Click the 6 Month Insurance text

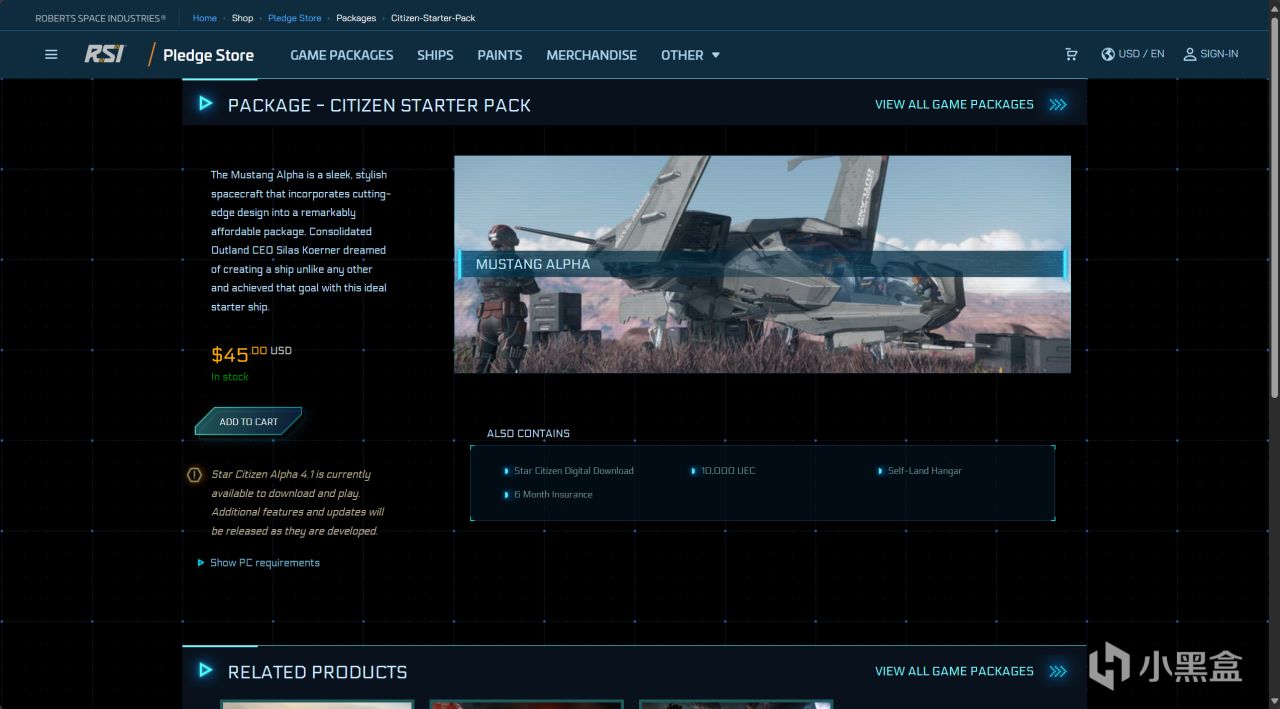[x=553, y=495]
